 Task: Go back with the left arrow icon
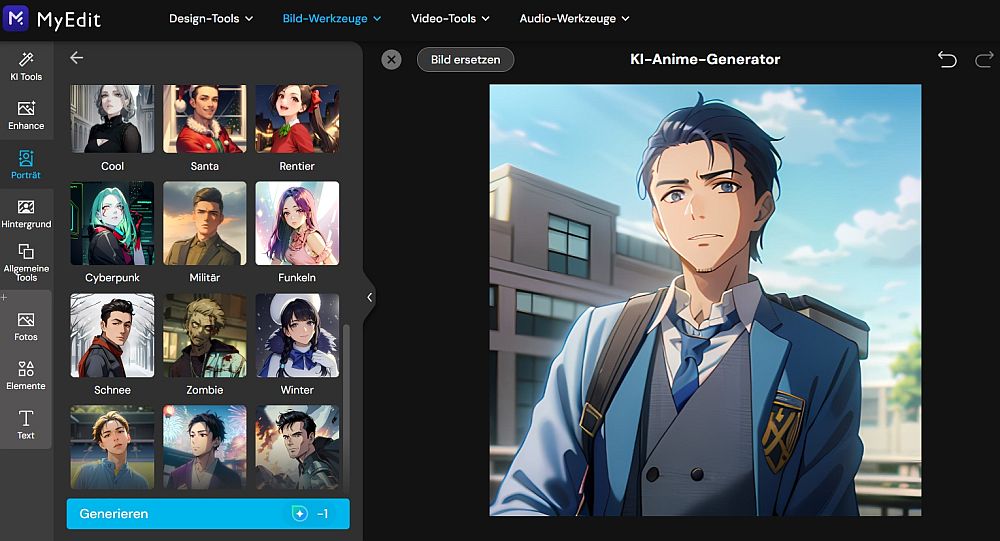point(77,58)
